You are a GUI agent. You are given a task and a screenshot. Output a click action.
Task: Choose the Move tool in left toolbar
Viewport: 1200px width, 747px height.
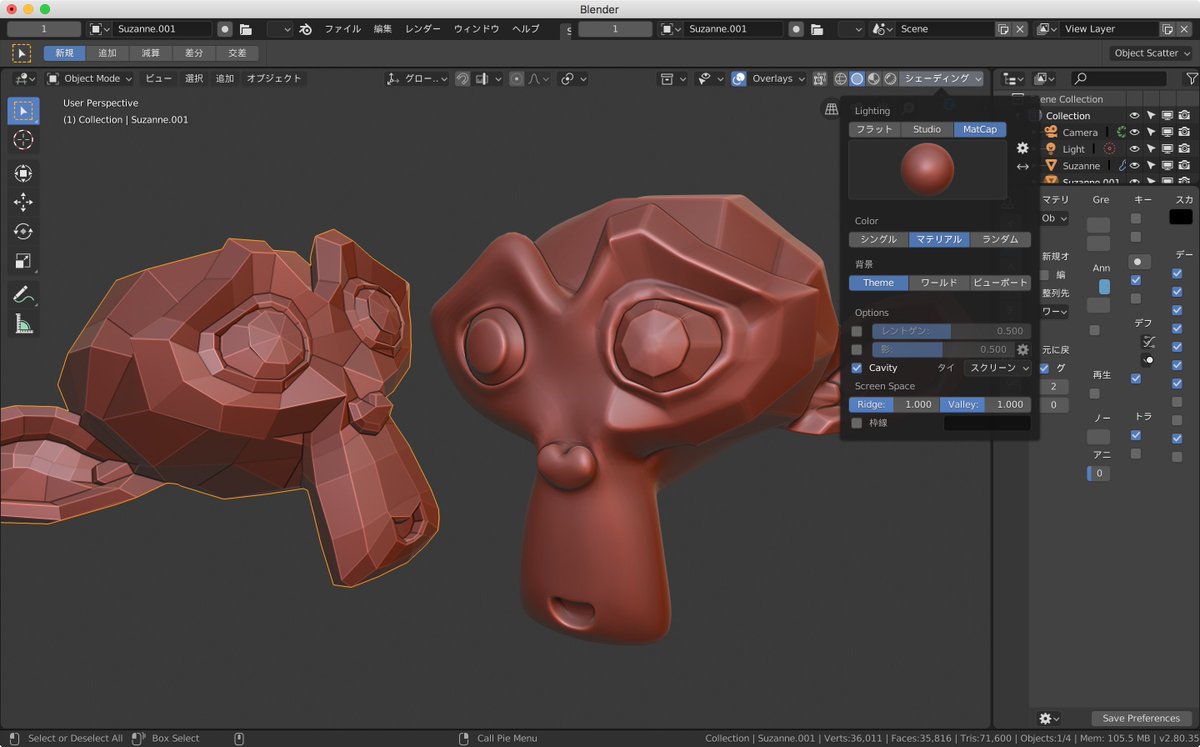tap(23, 202)
